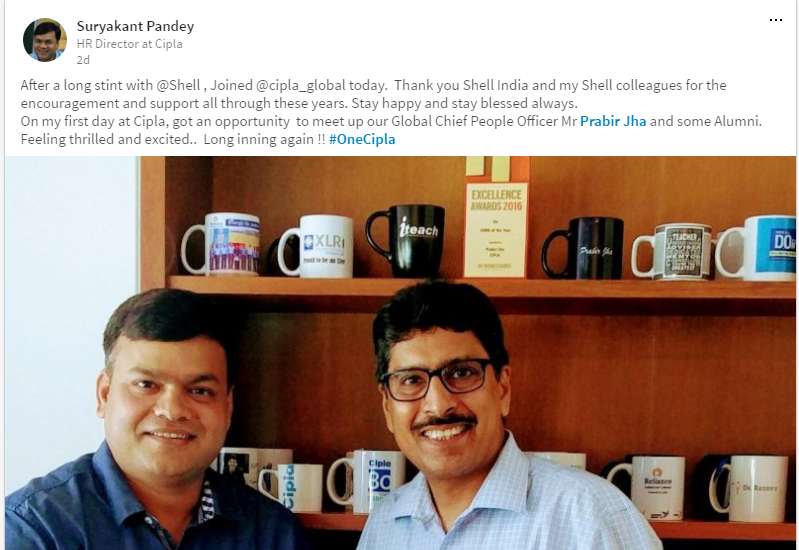Viewport: 799px width, 550px height.
Task: Click the black mug labeled Prabir Jha
Action: pyautogui.click(x=583, y=248)
